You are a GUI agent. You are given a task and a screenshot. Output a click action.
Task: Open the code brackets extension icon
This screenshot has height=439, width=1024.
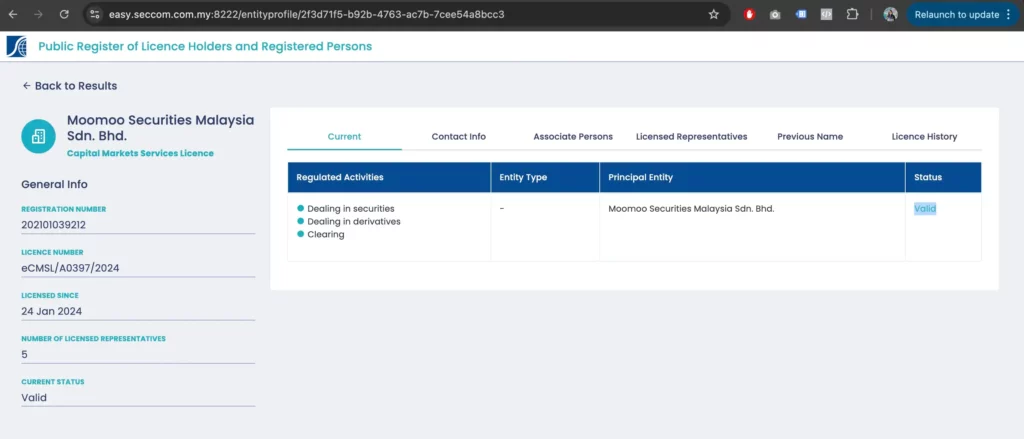(826, 14)
